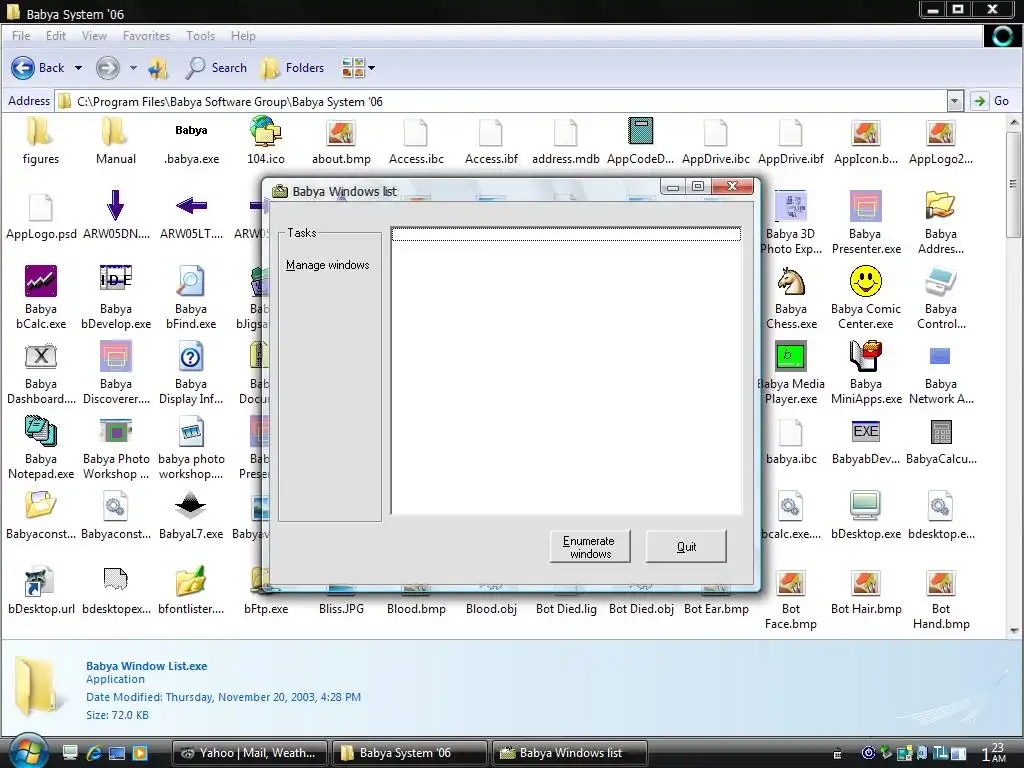Image resolution: width=1024 pixels, height=768 pixels.
Task: Click the Views toolbar icon
Action: 353,67
